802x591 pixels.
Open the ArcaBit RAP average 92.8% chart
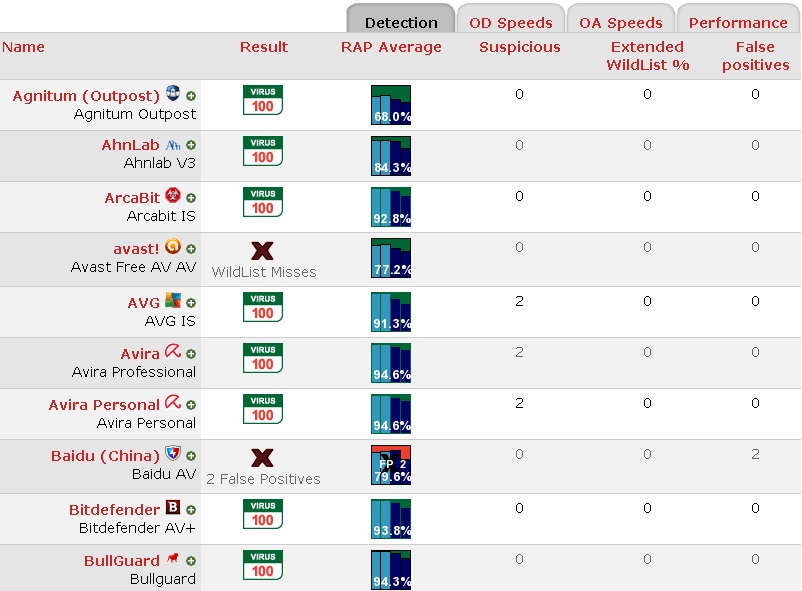pos(391,207)
